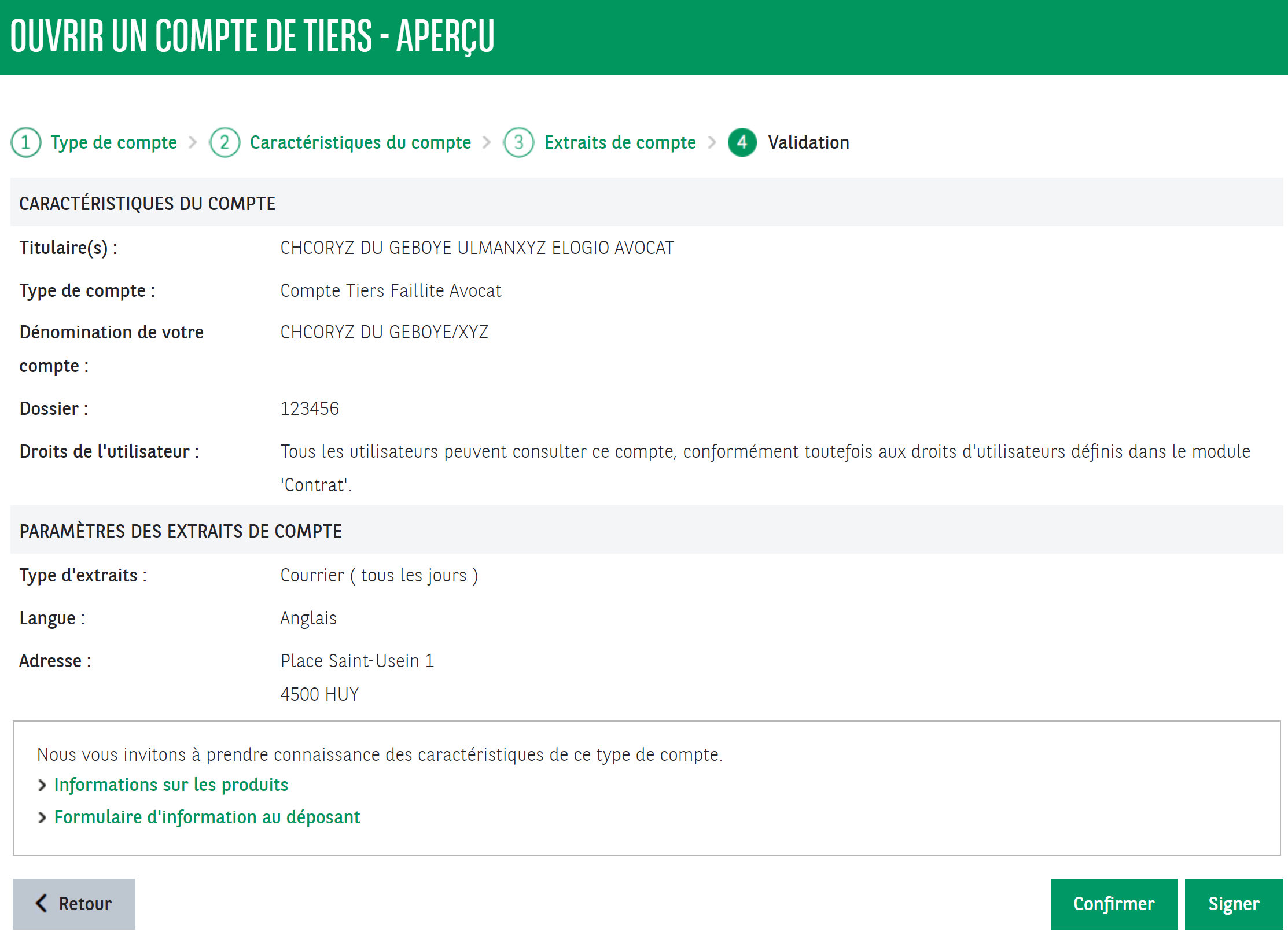1288x935 pixels.
Task: Go to Type de compte step
Action: [113, 142]
